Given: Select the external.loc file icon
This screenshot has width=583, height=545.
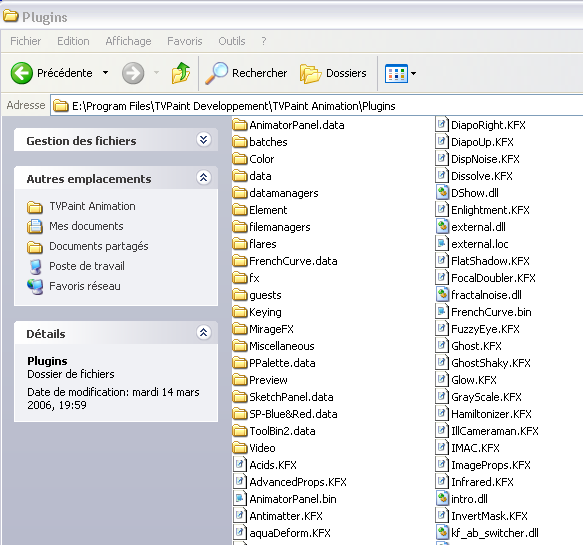Looking at the screenshot, I should [441, 244].
